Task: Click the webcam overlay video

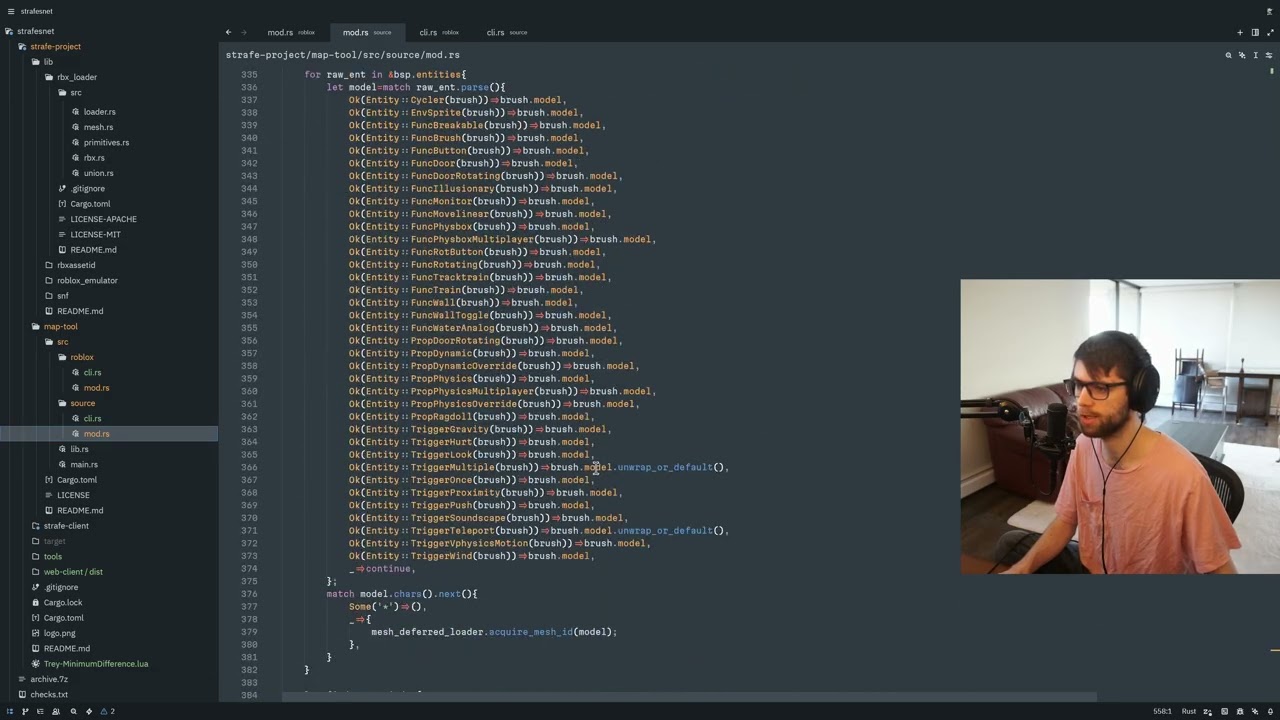Action: [1120, 427]
